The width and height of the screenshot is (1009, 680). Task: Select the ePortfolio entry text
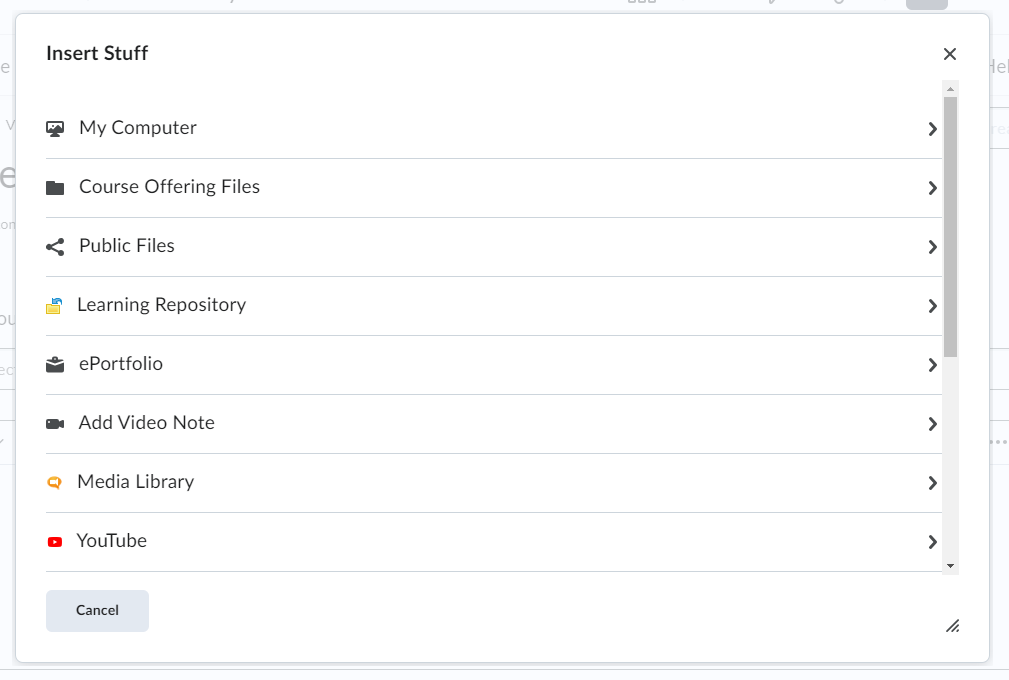click(x=121, y=363)
